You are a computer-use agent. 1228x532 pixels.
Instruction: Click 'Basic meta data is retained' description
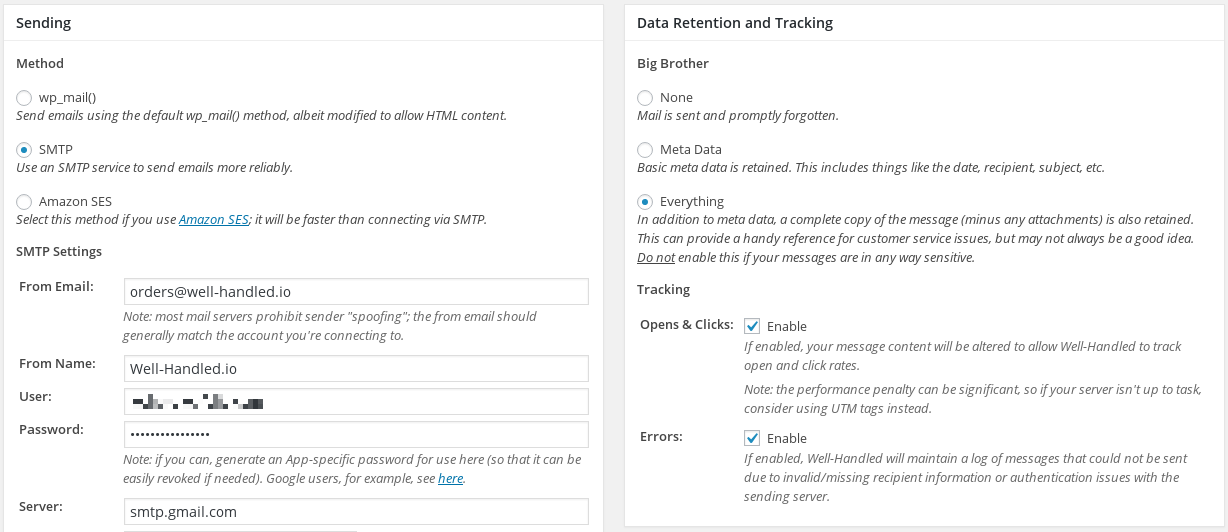[871, 168]
